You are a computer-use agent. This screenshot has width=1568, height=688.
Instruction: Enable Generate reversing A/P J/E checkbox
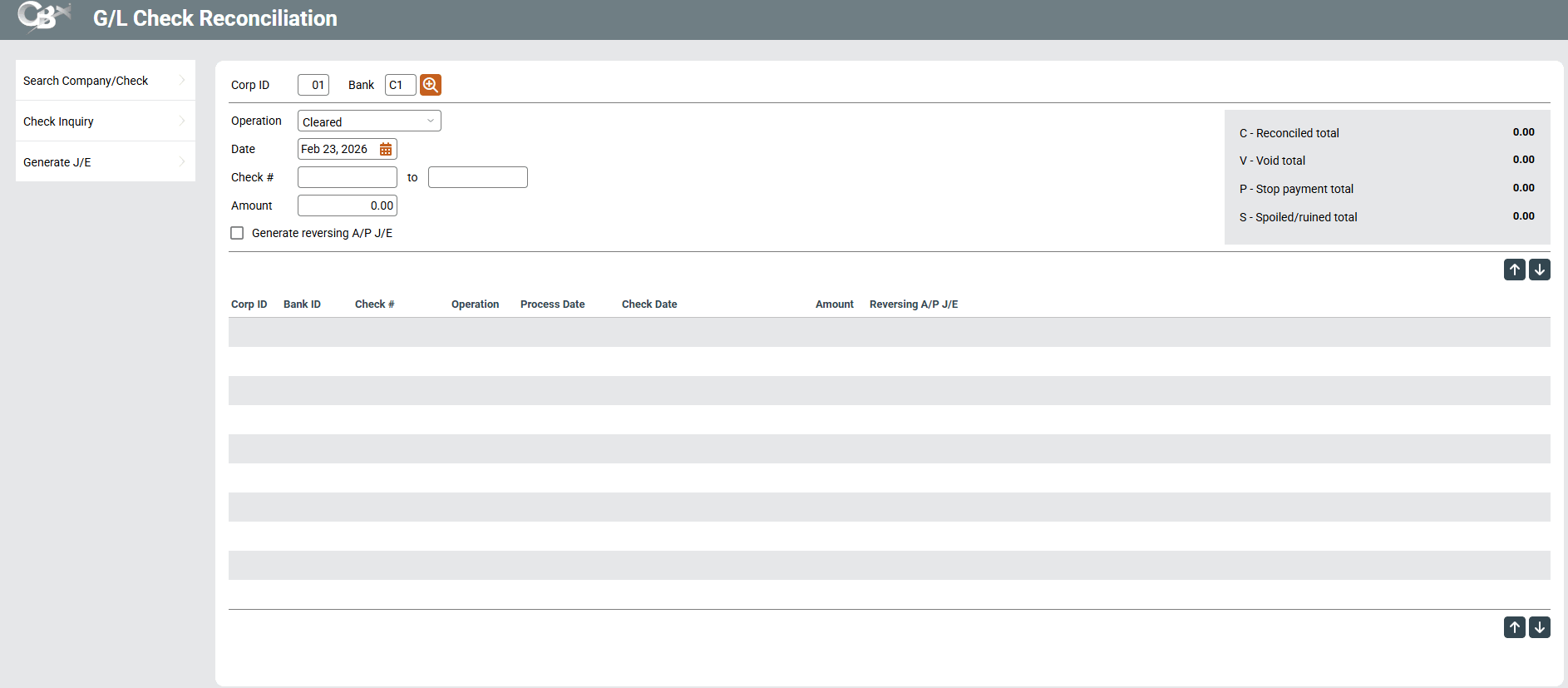pyautogui.click(x=237, y=233)
